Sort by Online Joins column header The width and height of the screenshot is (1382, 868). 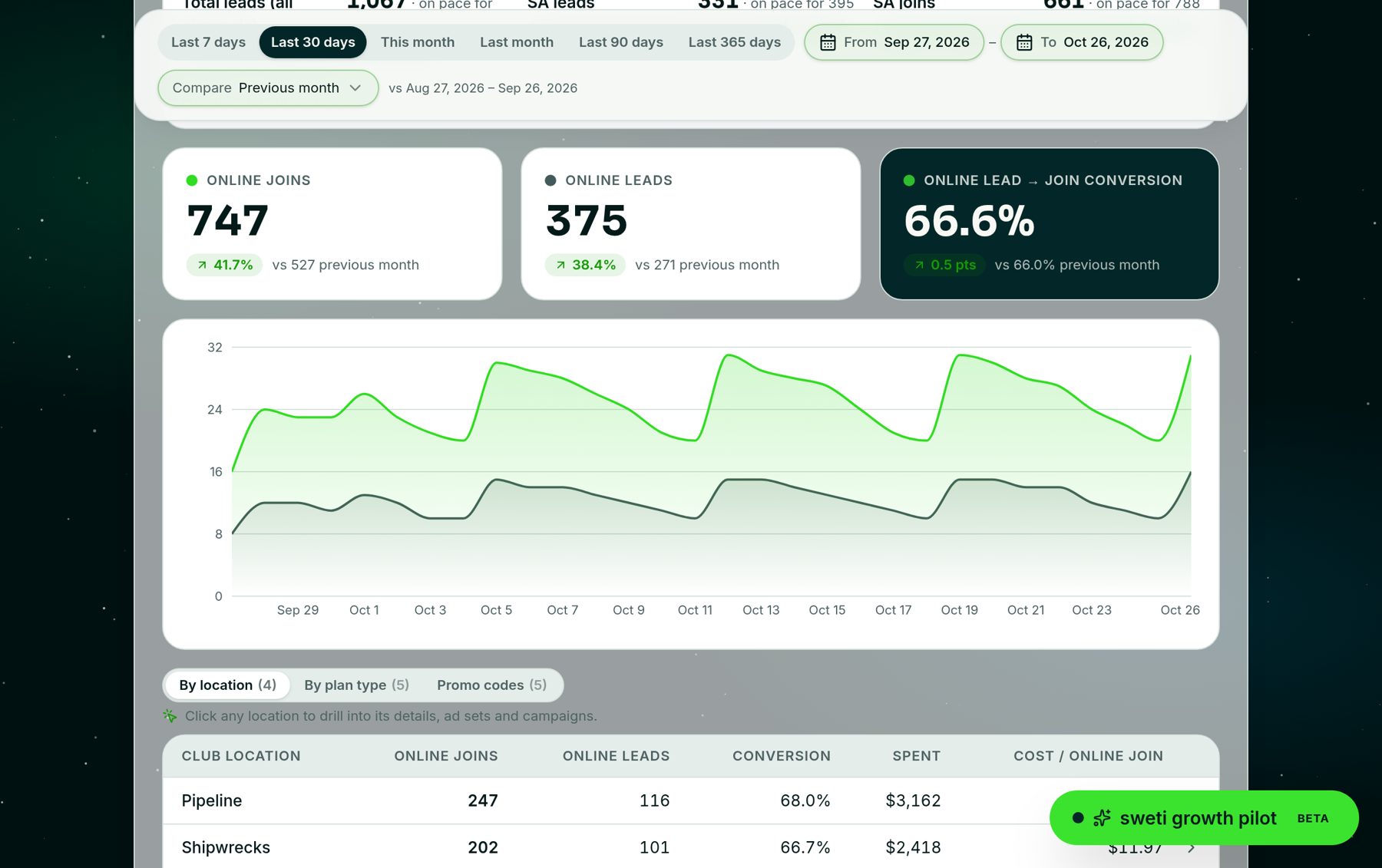446,756
